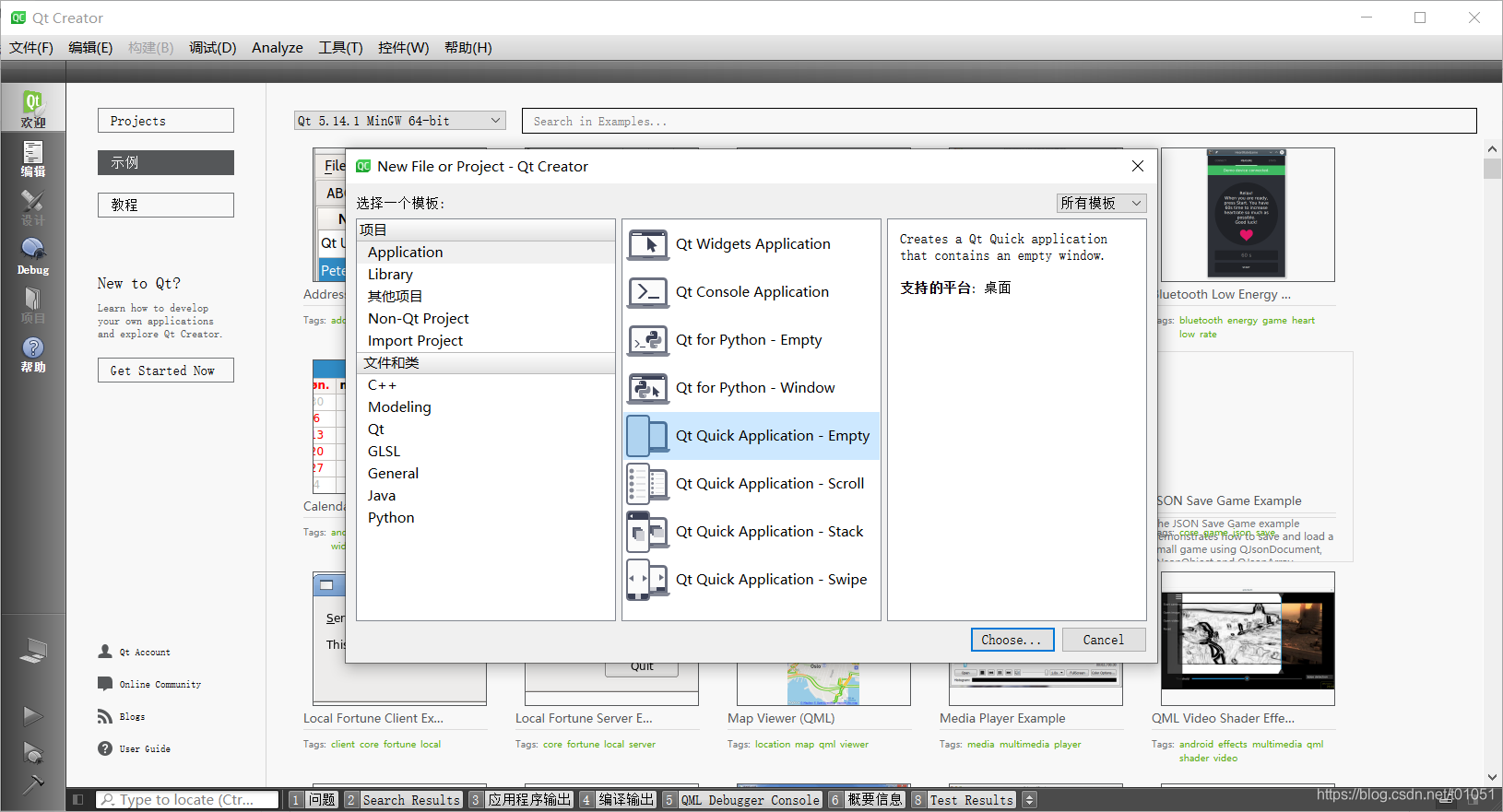Select Qt Console Application template icon
Image resolution: width=1503 pixels, height=812 pixels.
pyautogui.click(x=648, y=292)
